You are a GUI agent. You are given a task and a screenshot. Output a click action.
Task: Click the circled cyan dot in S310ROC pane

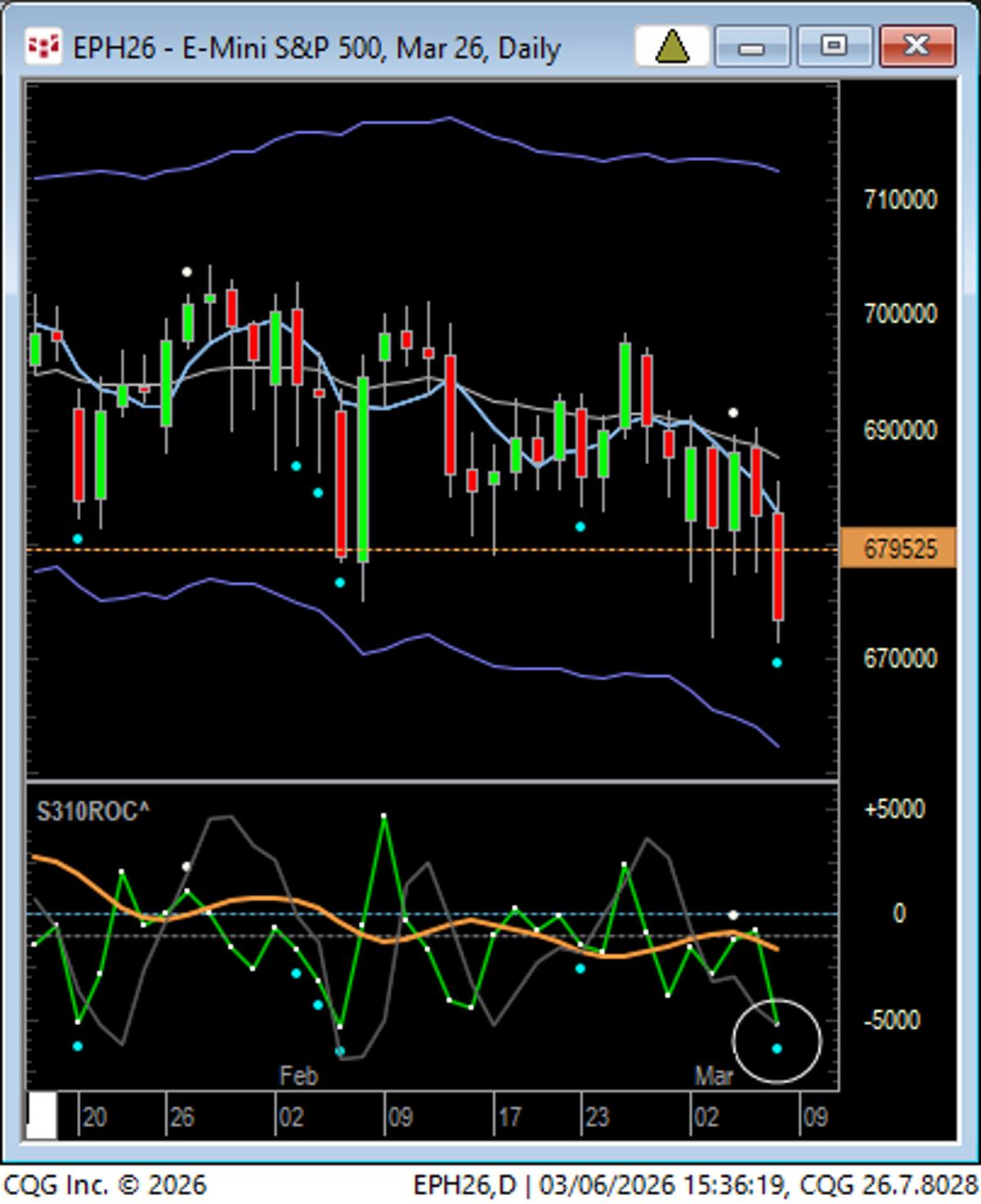777,1048
